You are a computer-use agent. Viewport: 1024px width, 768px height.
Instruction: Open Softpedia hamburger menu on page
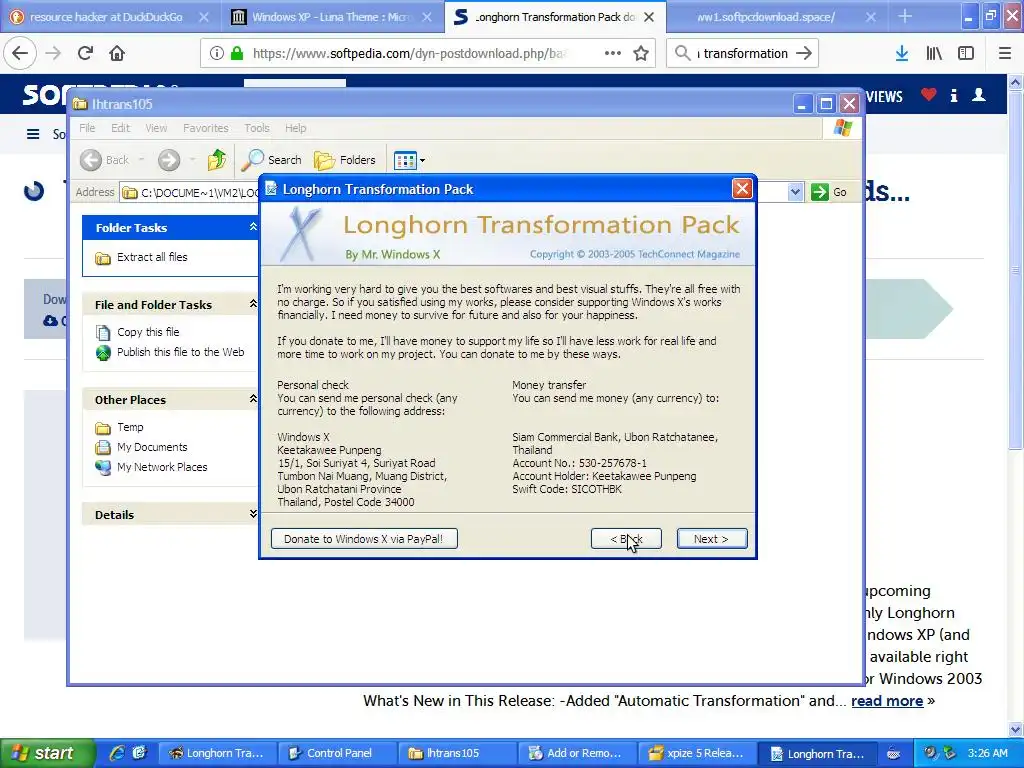pos(33,134)
